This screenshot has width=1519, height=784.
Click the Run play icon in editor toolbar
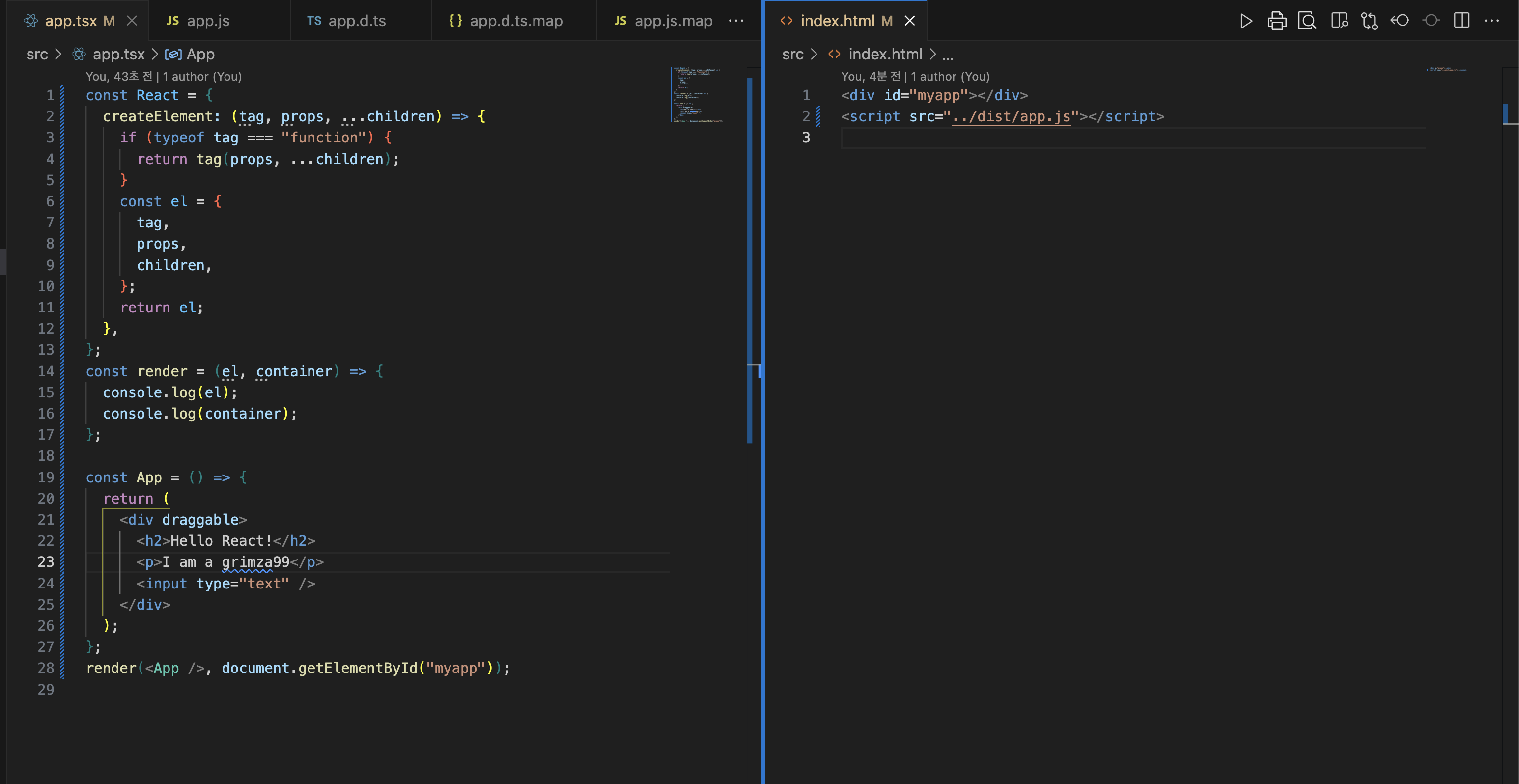coord(1245,21)
